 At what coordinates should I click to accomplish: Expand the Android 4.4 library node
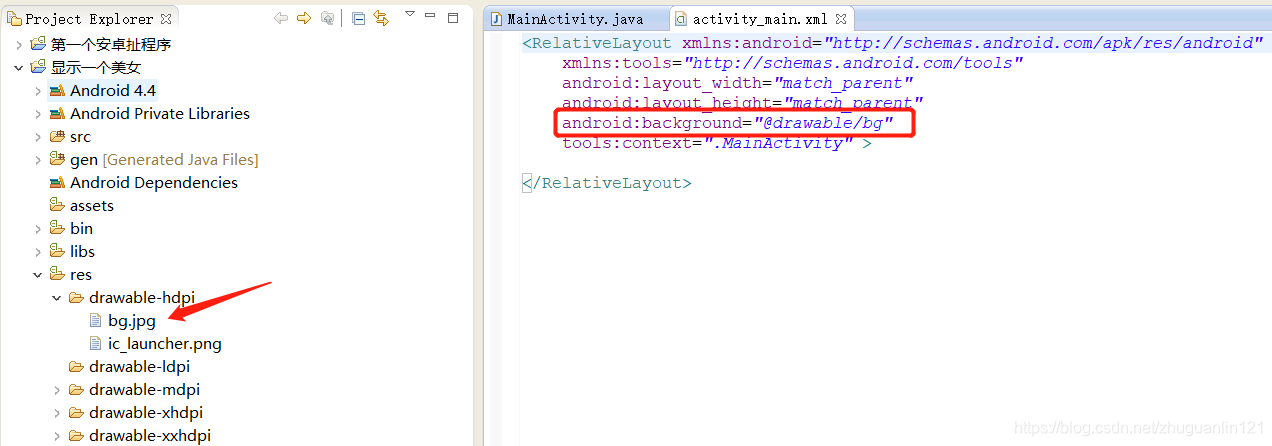click(x=37, y=90)
